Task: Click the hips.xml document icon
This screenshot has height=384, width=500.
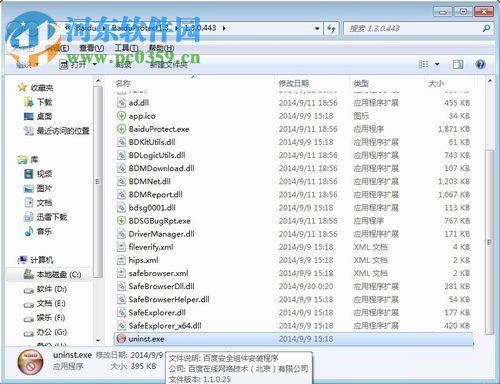Action: click(121, 260)
